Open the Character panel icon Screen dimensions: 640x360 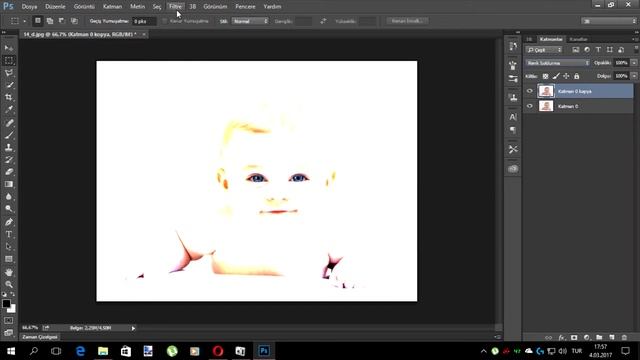513,117
